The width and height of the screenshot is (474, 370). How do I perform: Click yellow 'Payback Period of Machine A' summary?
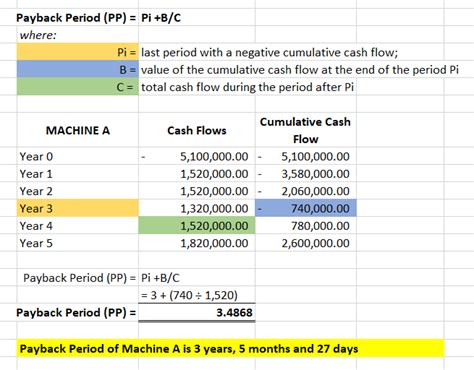230,348
